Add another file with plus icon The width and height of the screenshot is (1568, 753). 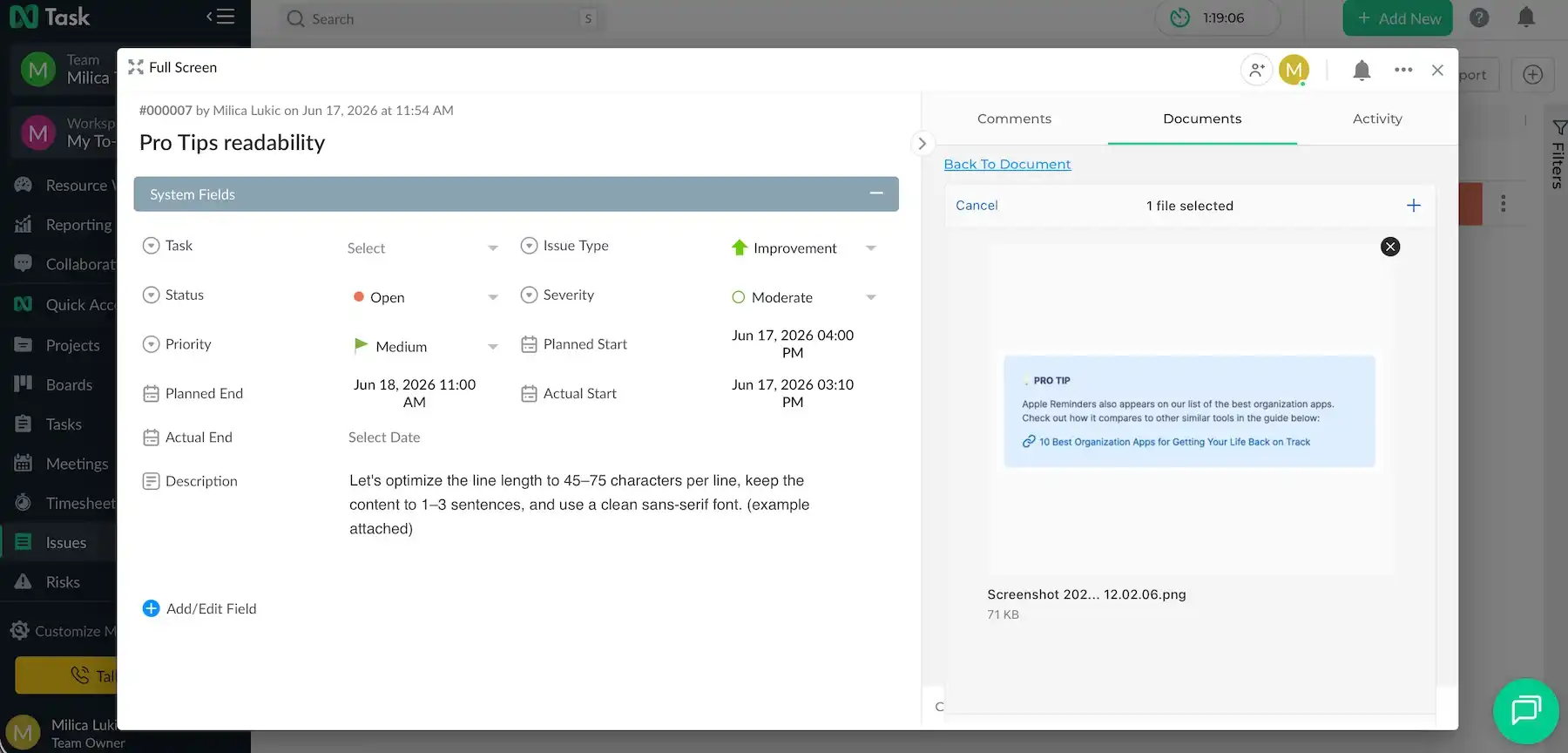click(x=1413, y=206)
